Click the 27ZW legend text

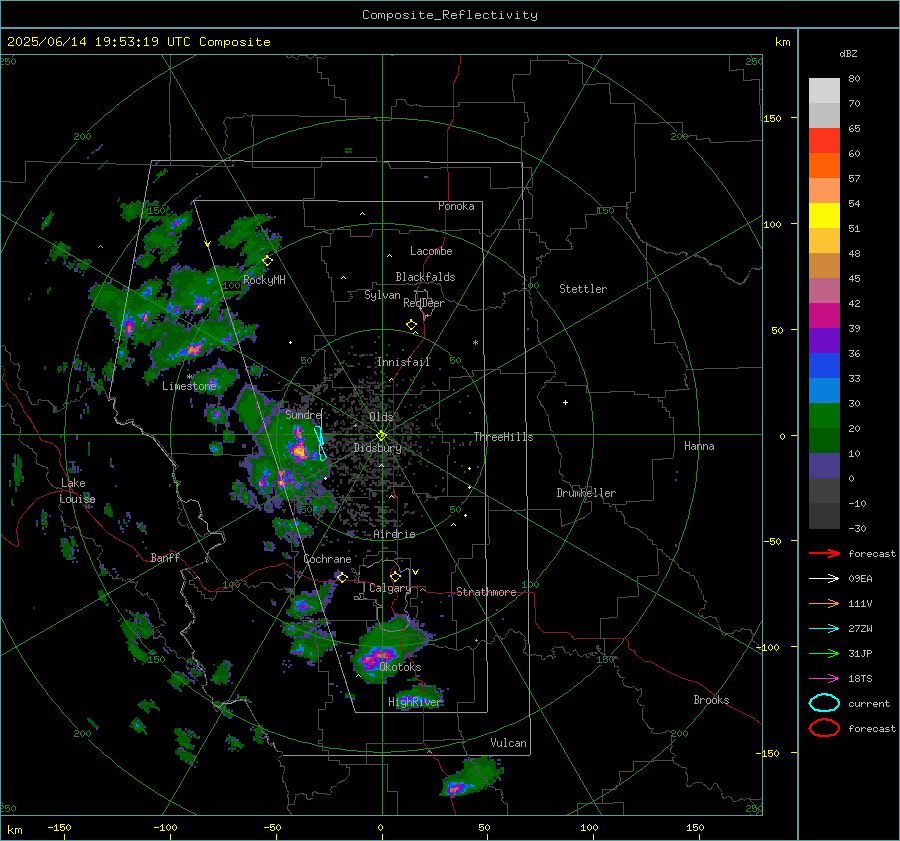coord(860,629)
